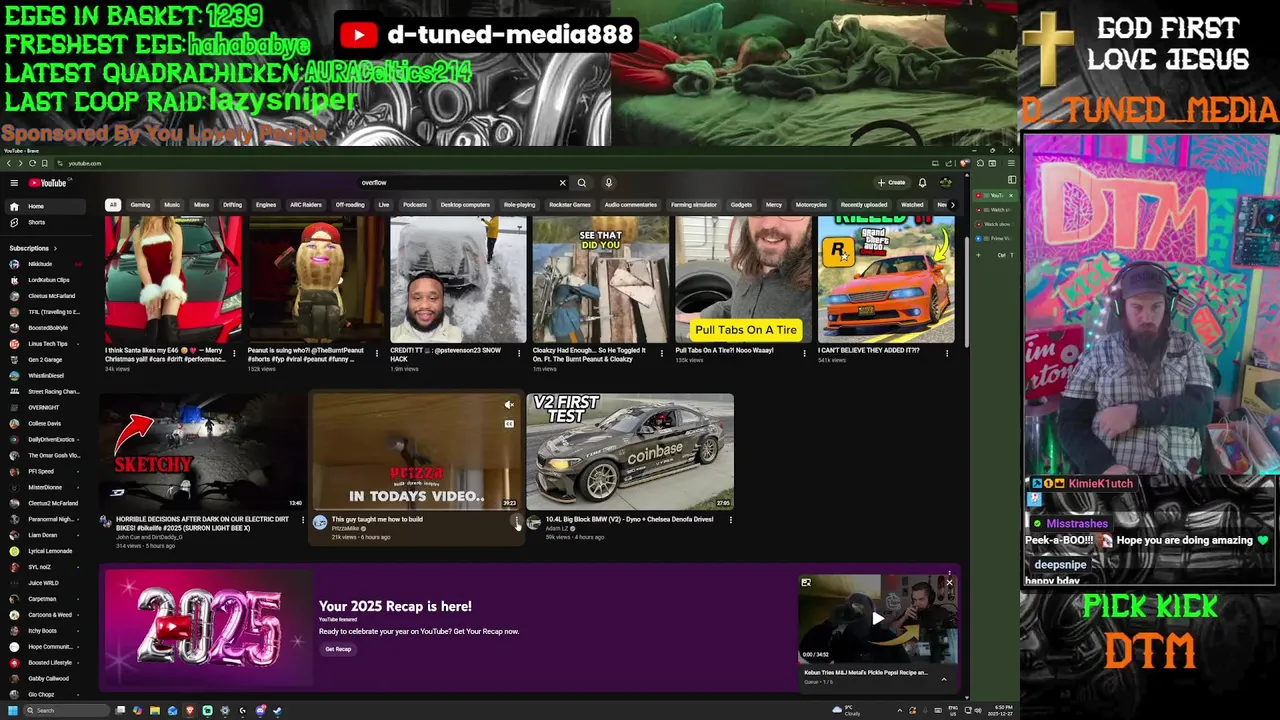Show more category chips with right arrow
This screenshot has height=720, width=1280.
point(951,205)
